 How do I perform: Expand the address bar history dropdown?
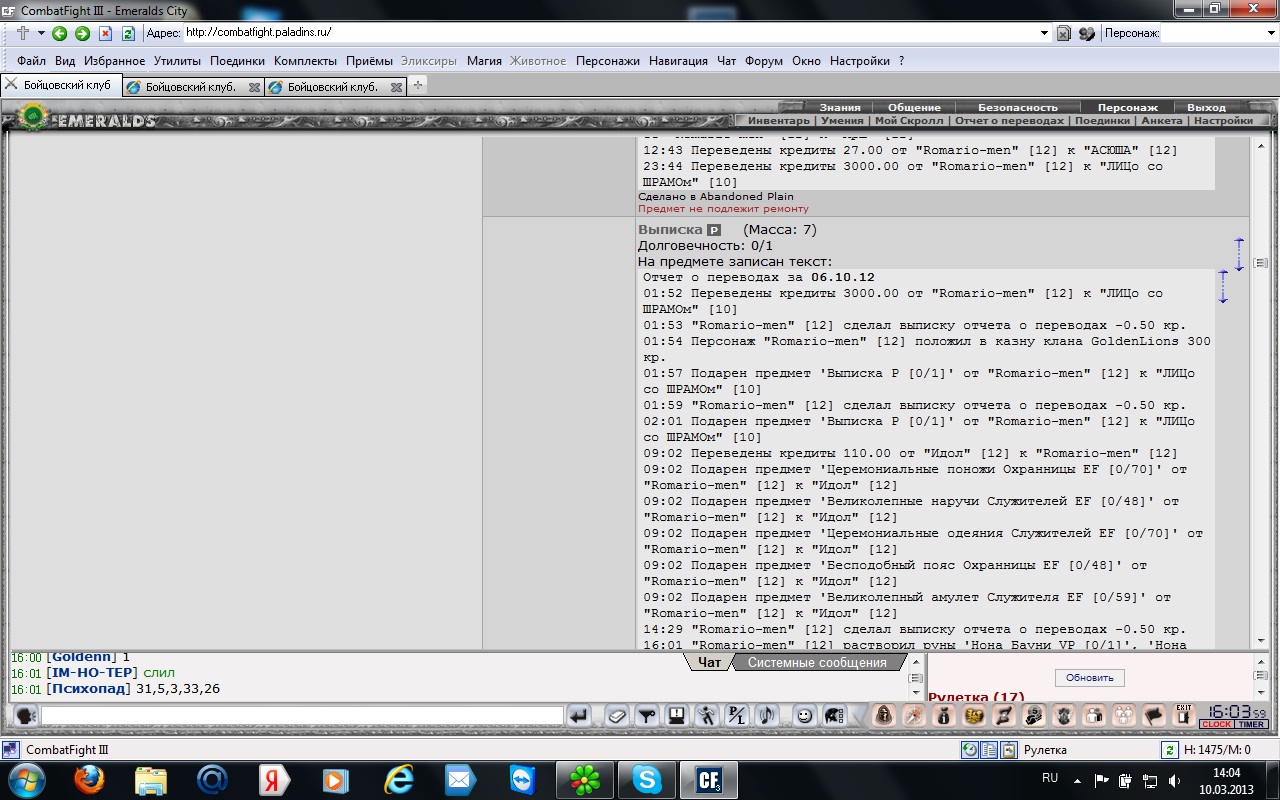pos(1044,33)
